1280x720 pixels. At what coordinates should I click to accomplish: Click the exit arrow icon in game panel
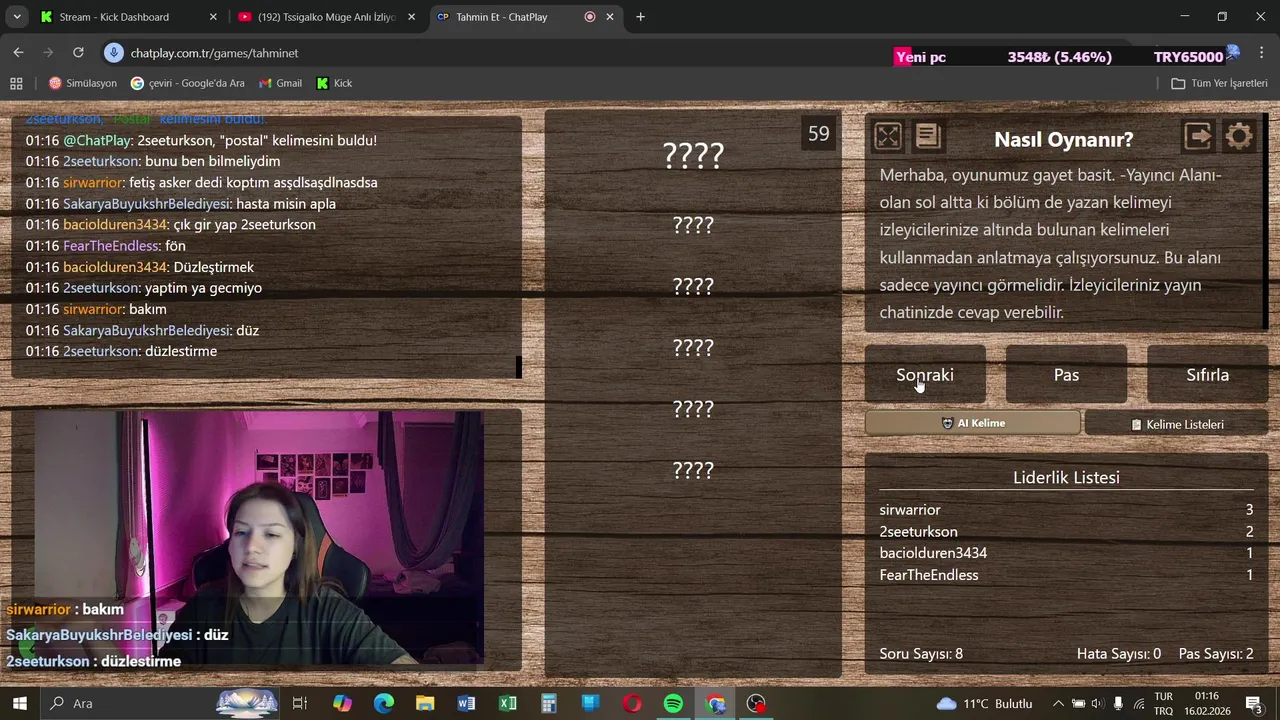click(1198, 136)
